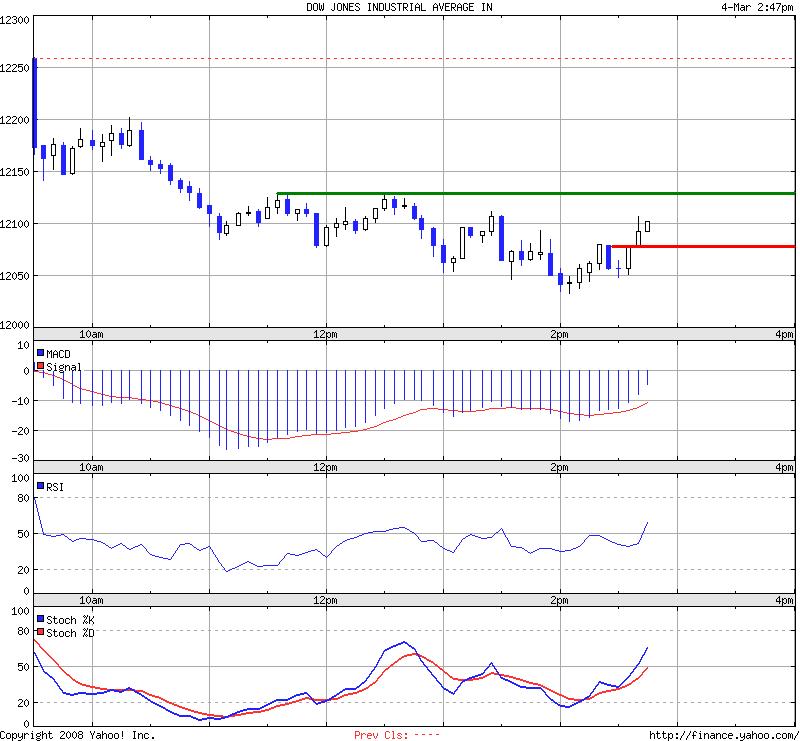Click the dashed red previous-close line
Image resolution: width=800 pixels, height=741 pixels.
pos(414,59)
